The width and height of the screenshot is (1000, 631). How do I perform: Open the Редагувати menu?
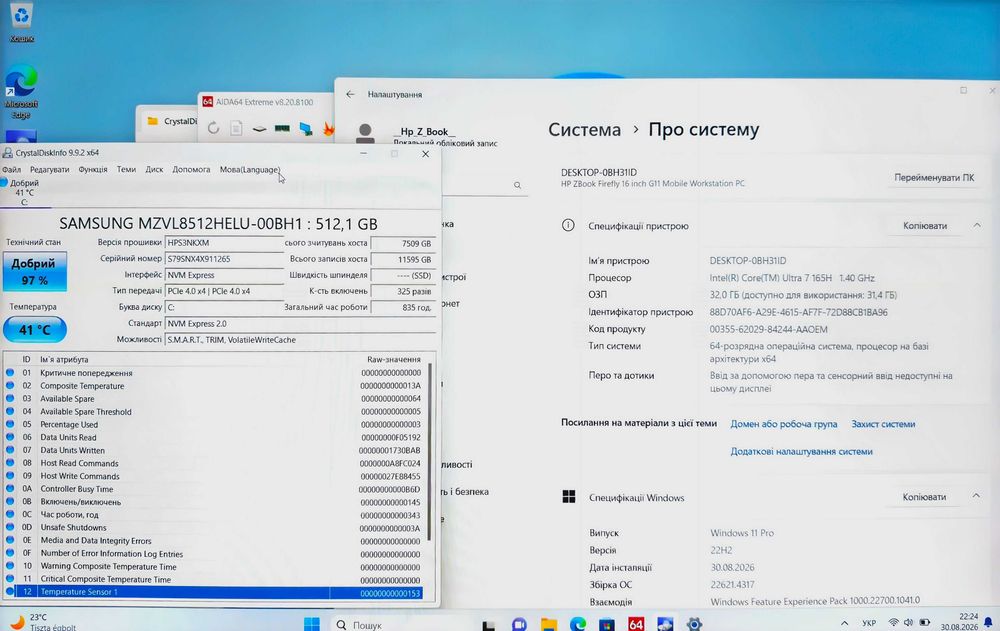[x=50, y=170]
